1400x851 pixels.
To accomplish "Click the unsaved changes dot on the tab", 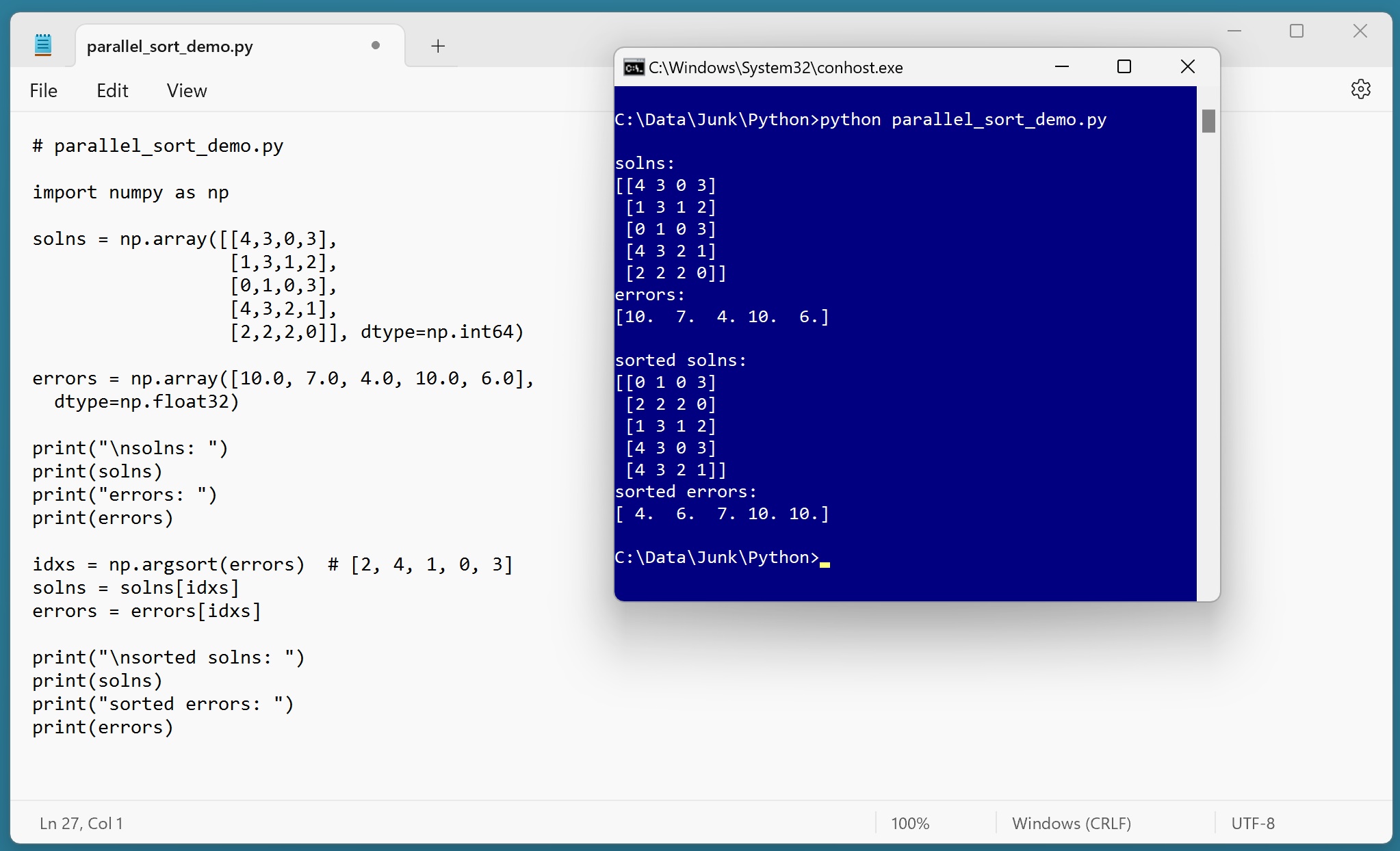I will click(x=375, y=46).
